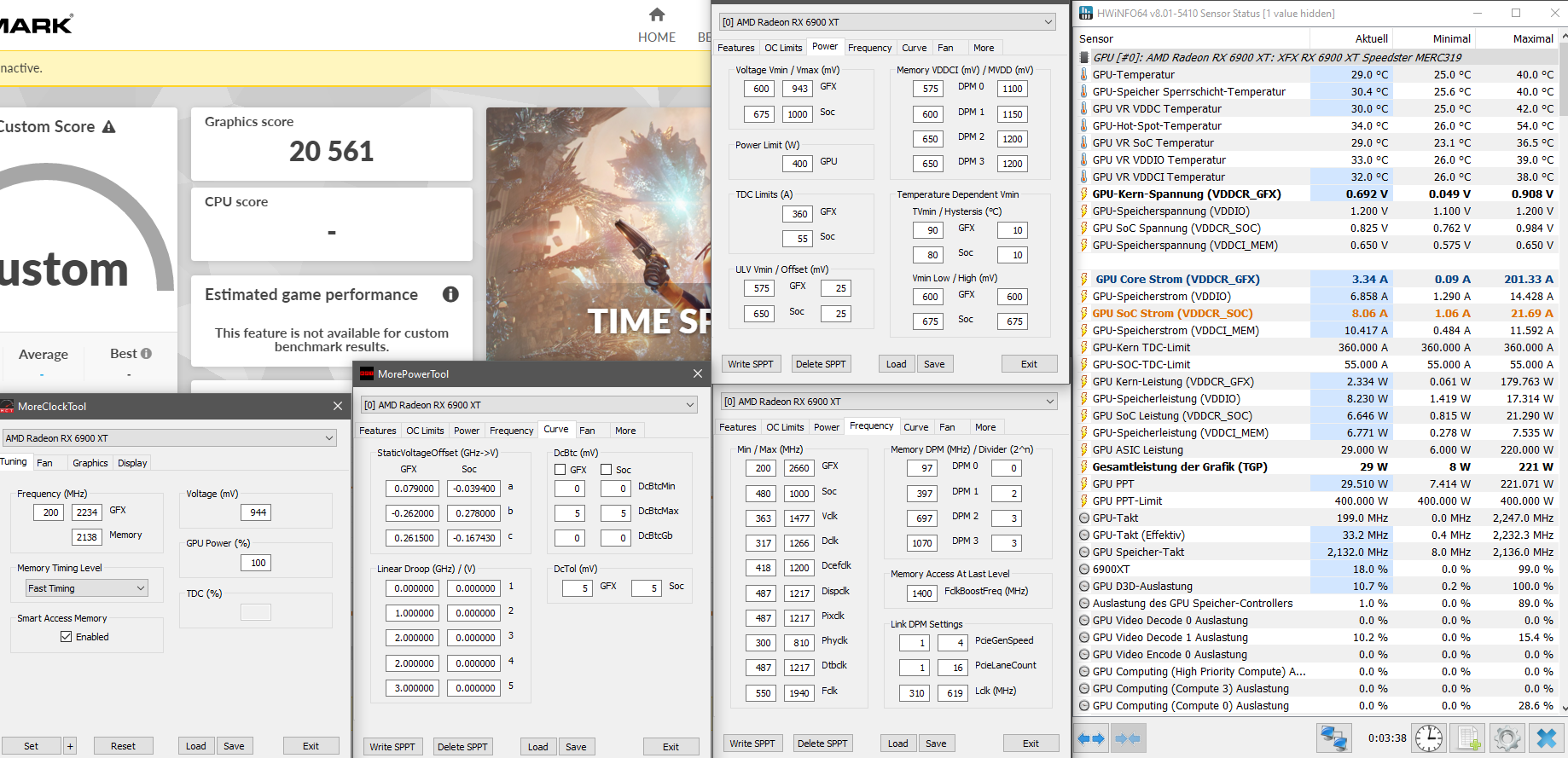Click Graphics score 20 561 value

pos(331,152)
